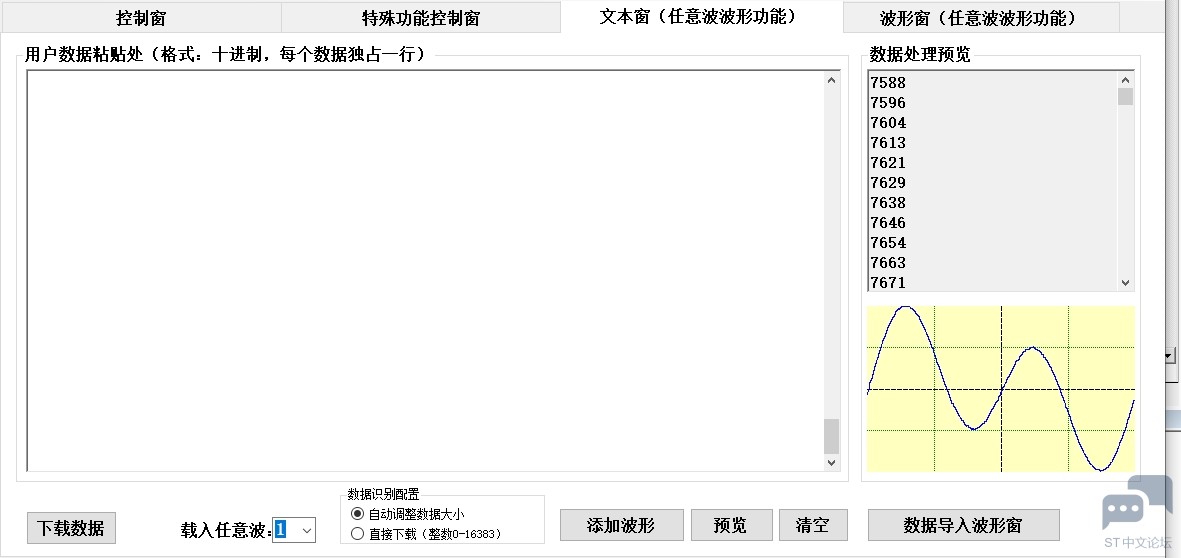Click the preview list scrollbar up arrow

pos(1125,80)
